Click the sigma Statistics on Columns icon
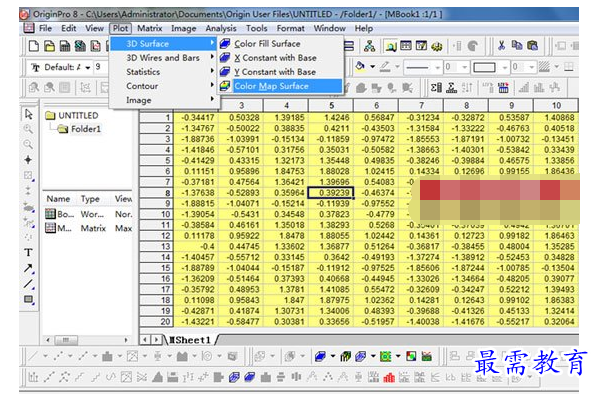The height and width of the screenshot is (394, 596). pos(436,88)
